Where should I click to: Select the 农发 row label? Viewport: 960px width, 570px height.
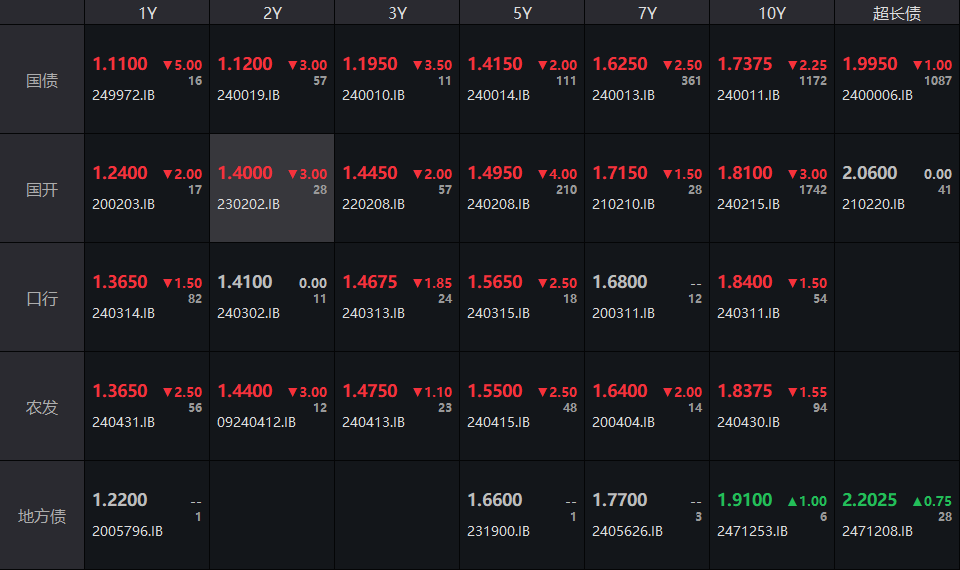click(42, 407)
